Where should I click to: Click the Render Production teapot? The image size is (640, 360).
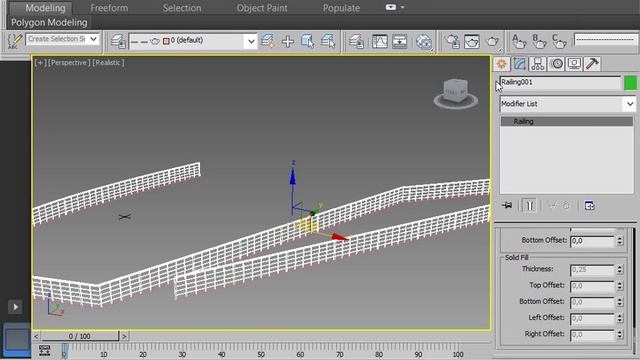pos(493,41)
